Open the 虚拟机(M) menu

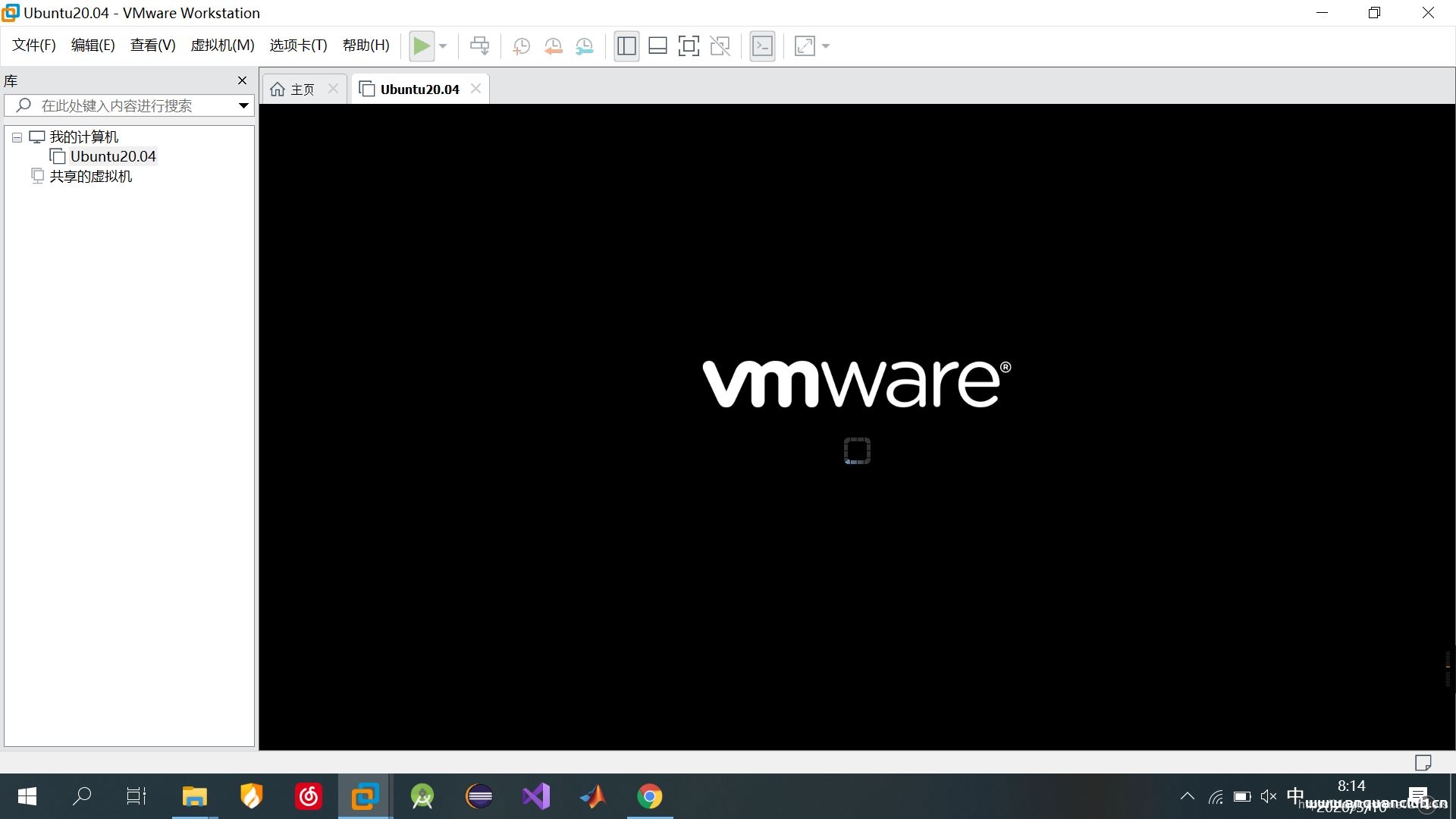pyautogui.click(x=221, y=45)
